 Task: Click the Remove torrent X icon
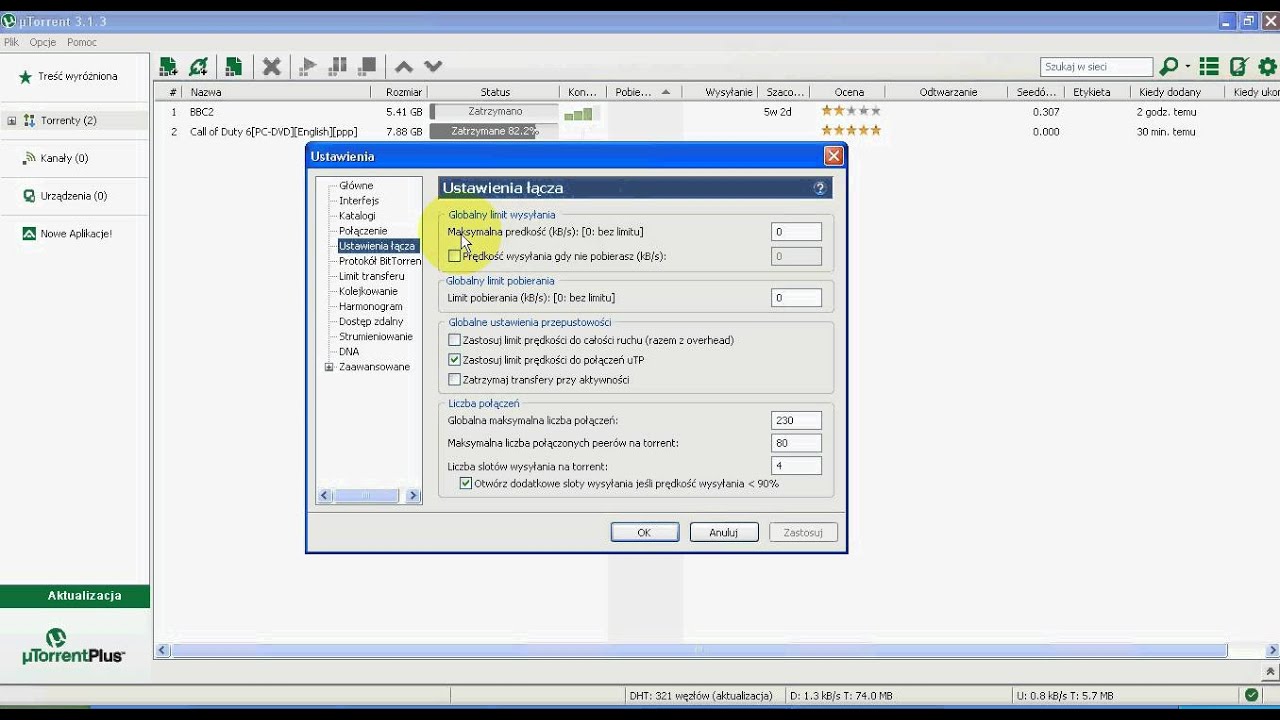click(x=271, y=67)
